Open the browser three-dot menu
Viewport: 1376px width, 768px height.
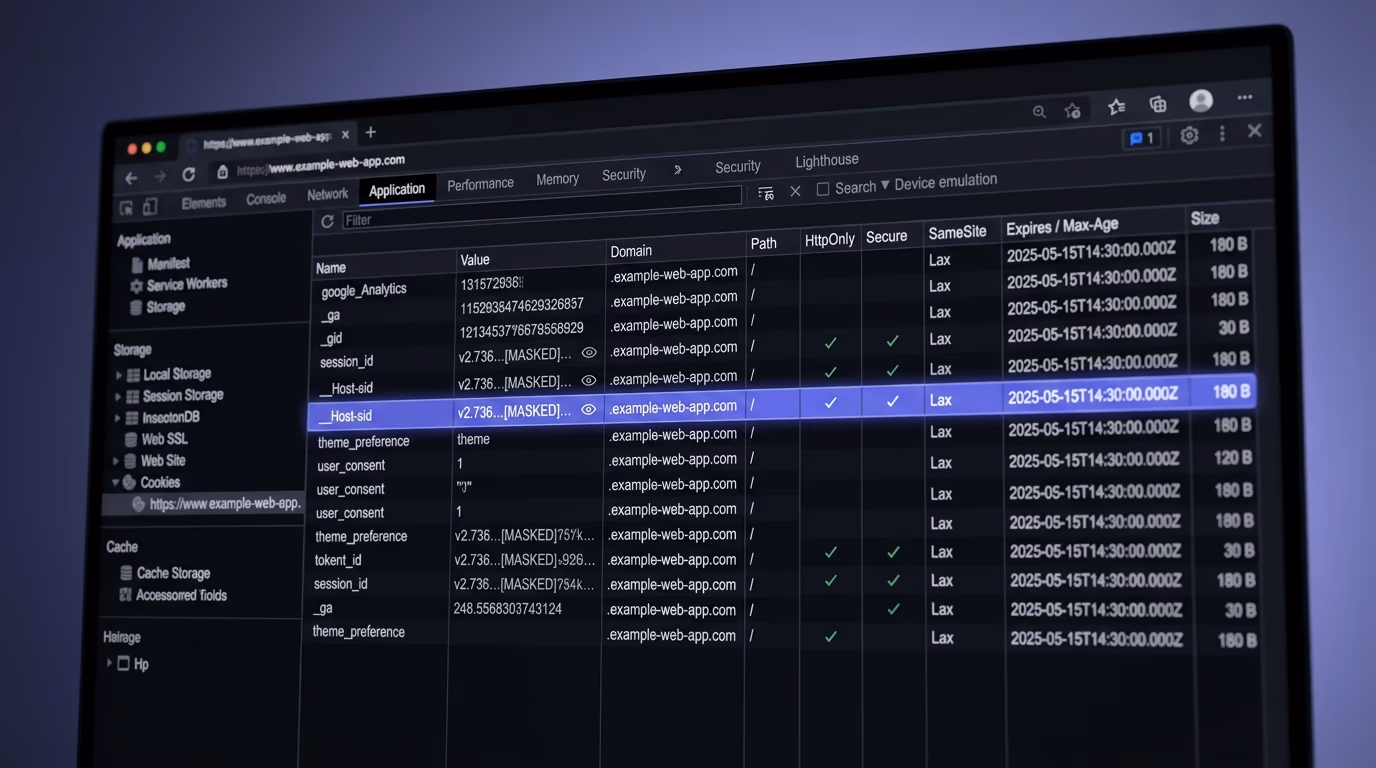click(1245, 97)
